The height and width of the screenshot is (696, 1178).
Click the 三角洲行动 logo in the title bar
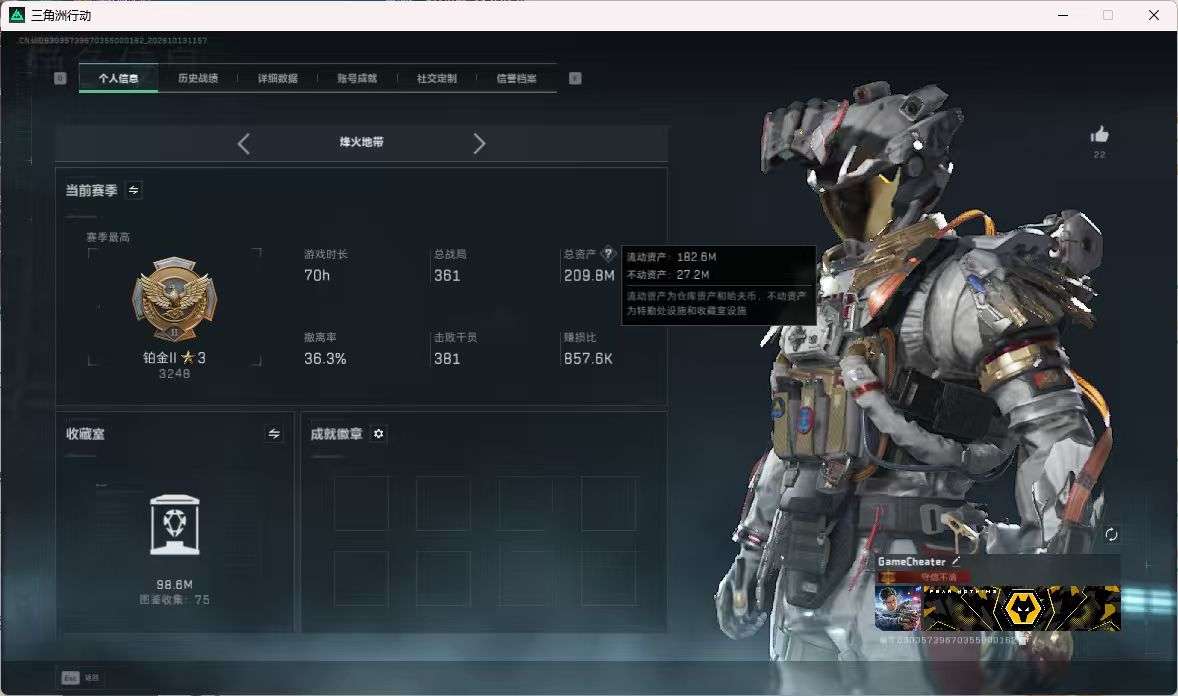click(17, 15)
